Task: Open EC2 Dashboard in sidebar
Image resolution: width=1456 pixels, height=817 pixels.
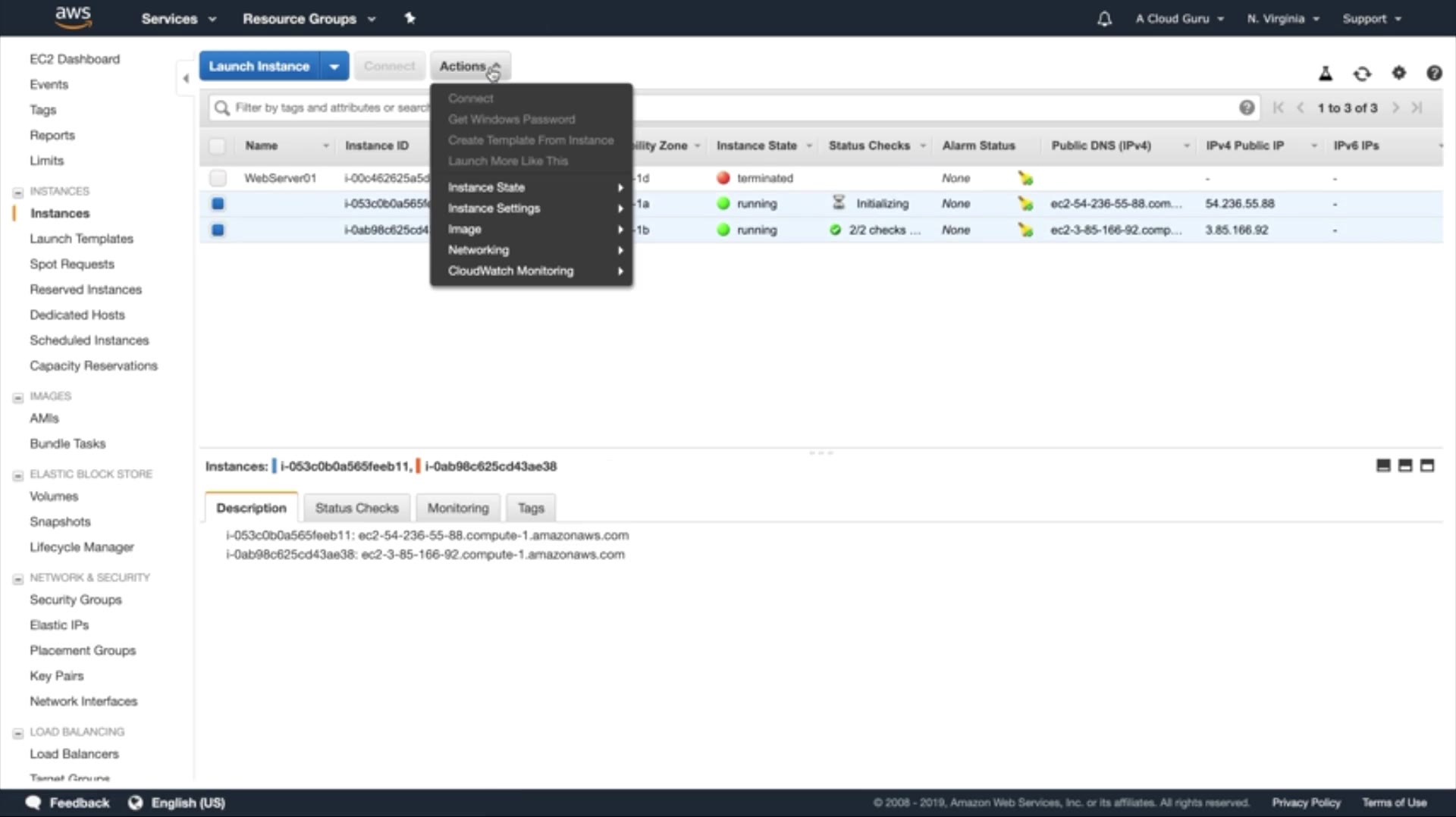Action: [x=74, y=59]
